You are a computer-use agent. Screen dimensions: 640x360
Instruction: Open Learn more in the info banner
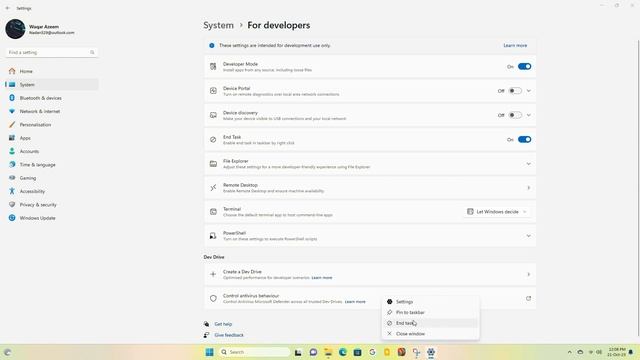(x=515, y=46)
